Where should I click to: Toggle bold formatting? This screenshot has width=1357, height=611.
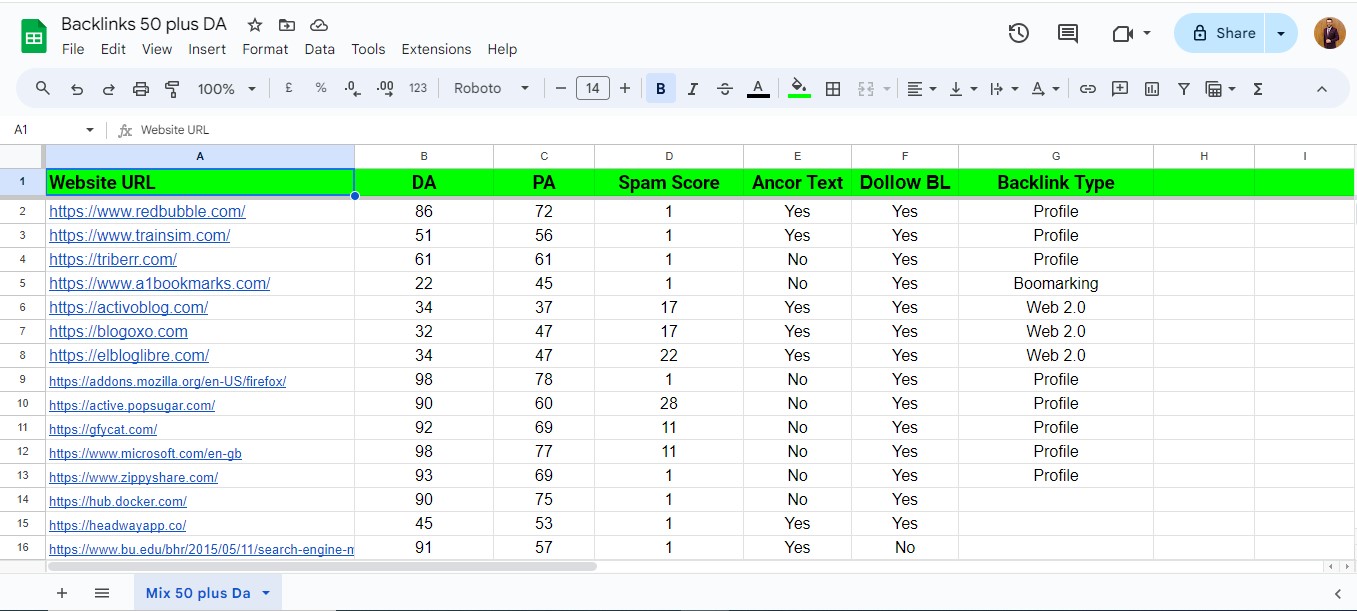(660, 88)
